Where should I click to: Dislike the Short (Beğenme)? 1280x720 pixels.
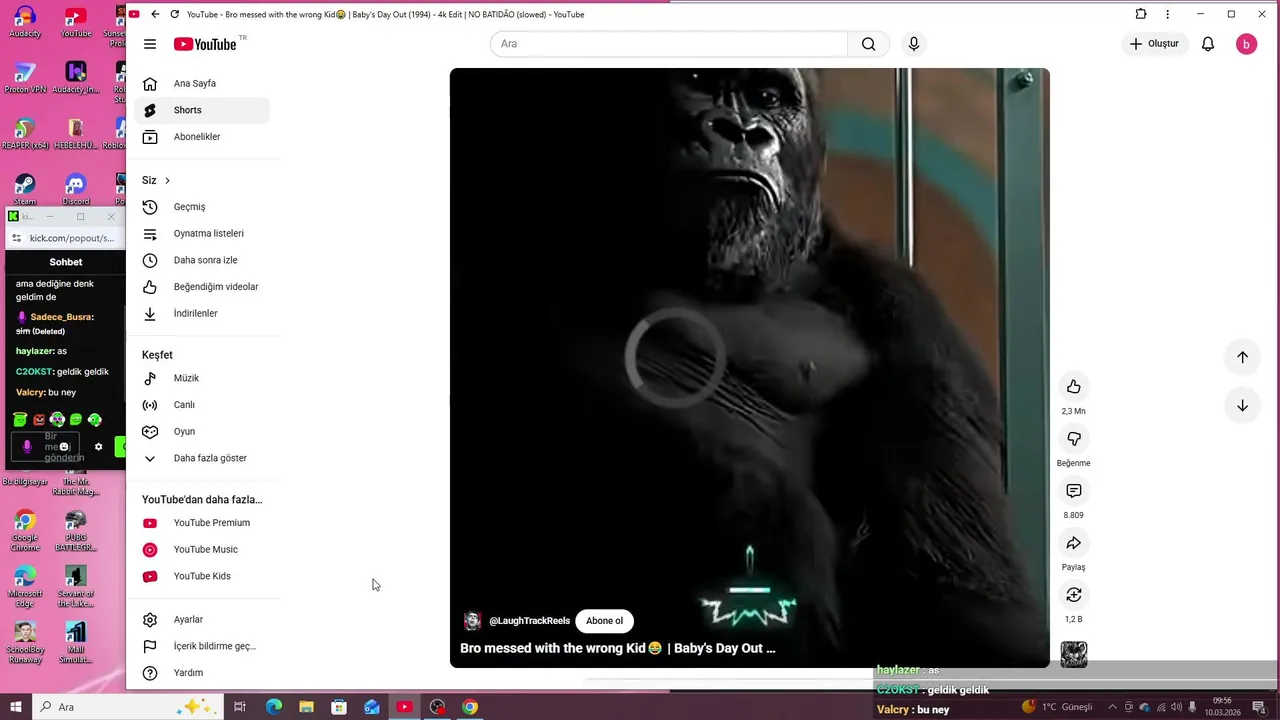click(x=1074, y=439)
